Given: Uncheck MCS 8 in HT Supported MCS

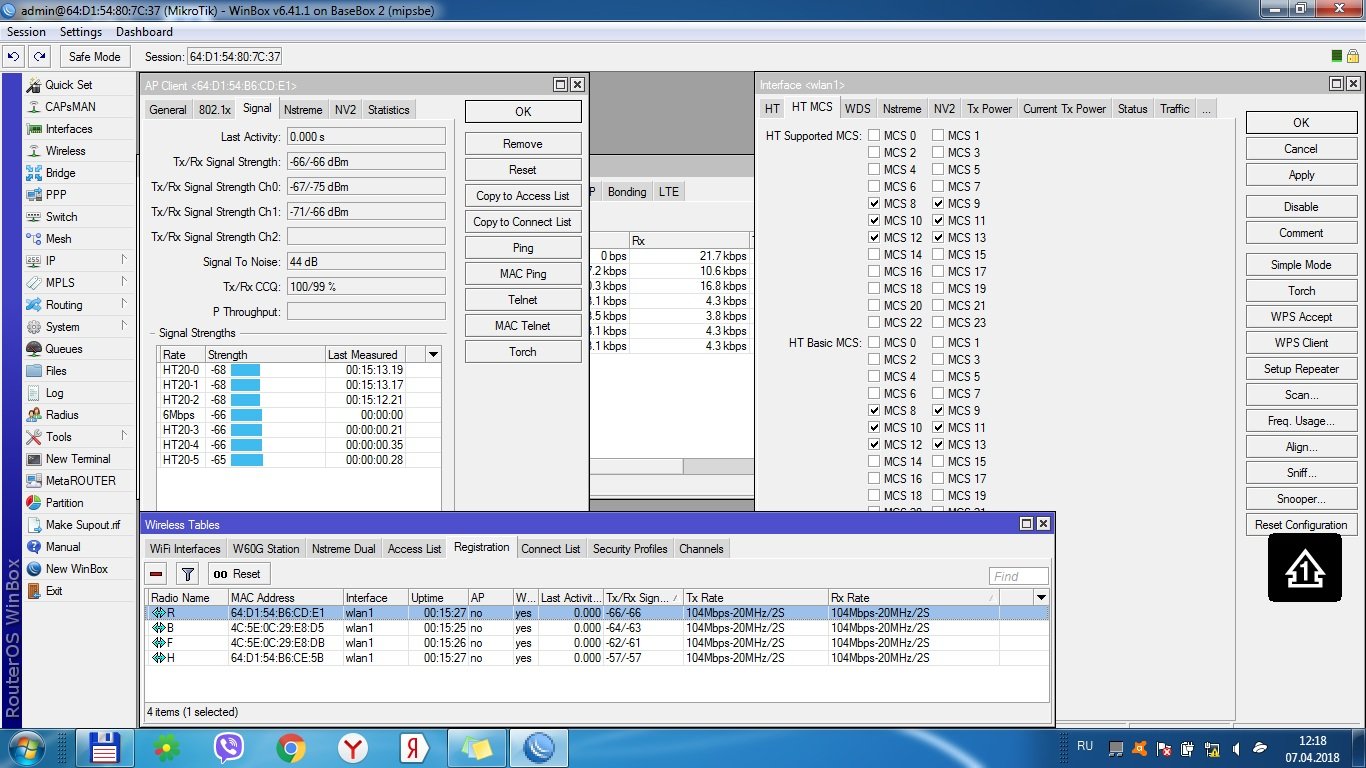Looking at the screenshot, I should coord(874,204).
